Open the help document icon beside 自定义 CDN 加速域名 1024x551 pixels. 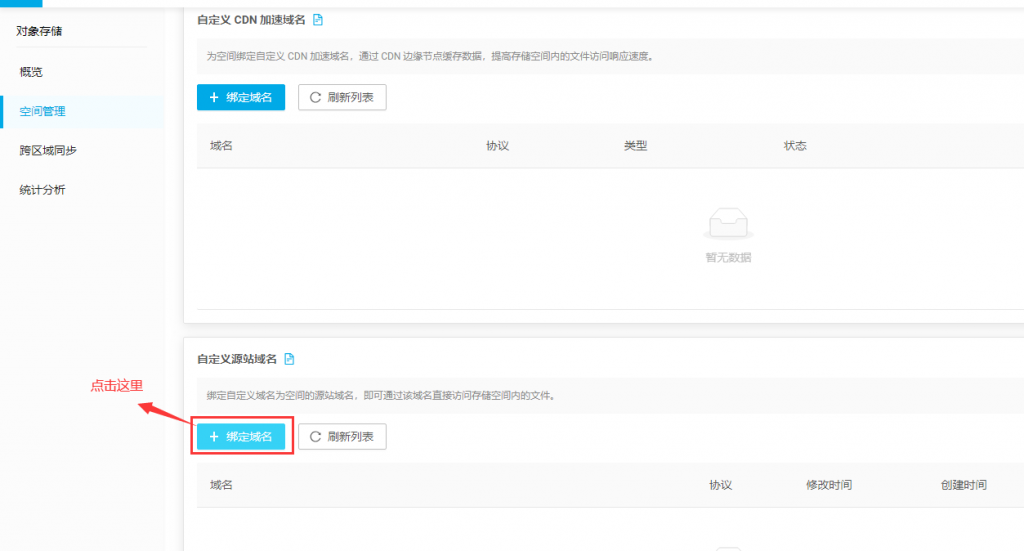point(318,20)
